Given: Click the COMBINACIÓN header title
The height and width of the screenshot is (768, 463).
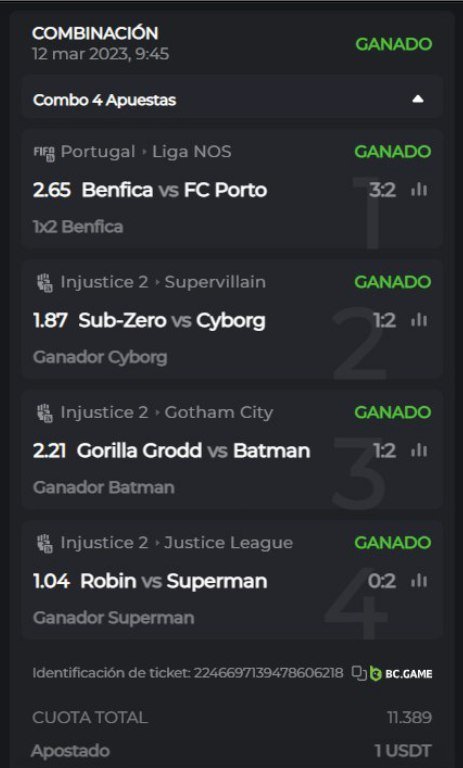Looking at the screenshot, I should (x=95, y=33).
